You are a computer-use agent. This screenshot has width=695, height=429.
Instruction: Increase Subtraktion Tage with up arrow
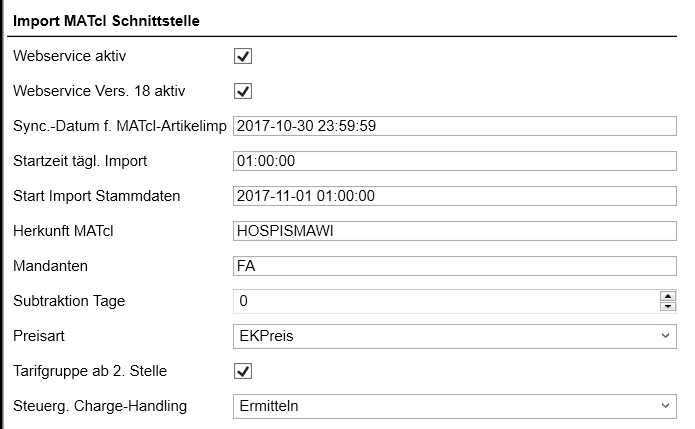point(667,295)
